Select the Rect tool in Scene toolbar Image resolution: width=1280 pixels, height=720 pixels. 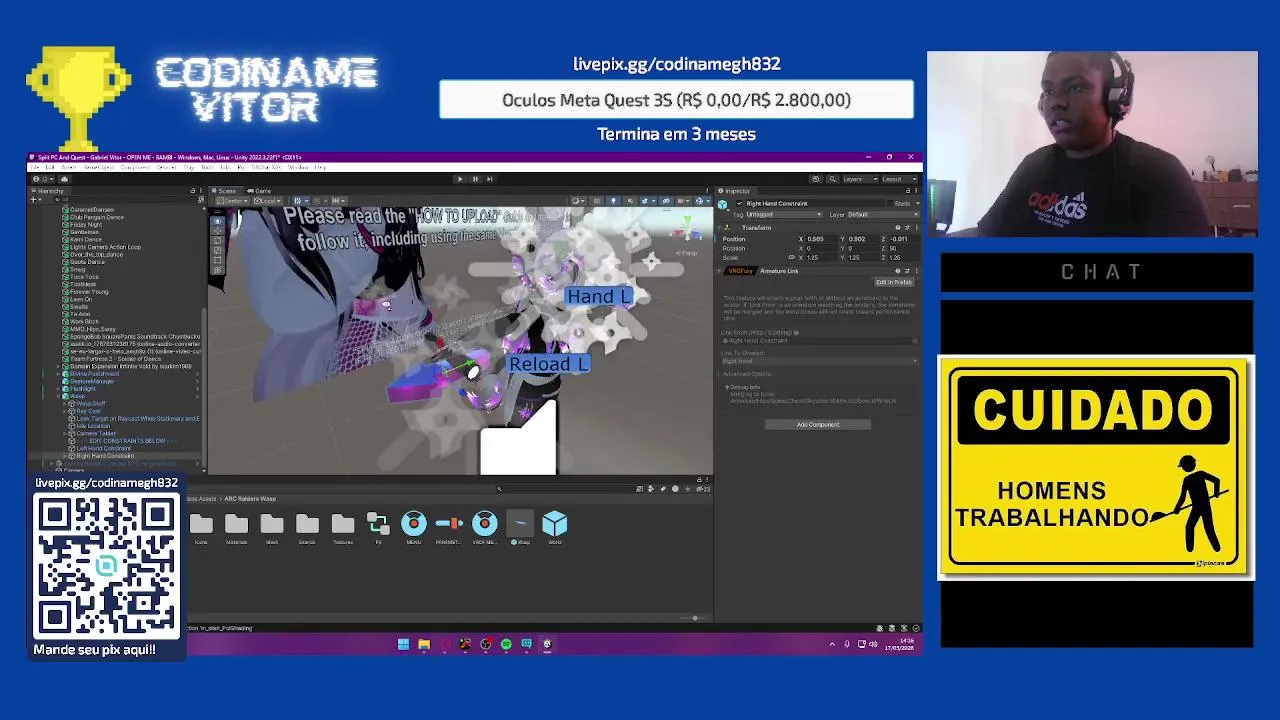pyautogui.click(x=217, y=260)
